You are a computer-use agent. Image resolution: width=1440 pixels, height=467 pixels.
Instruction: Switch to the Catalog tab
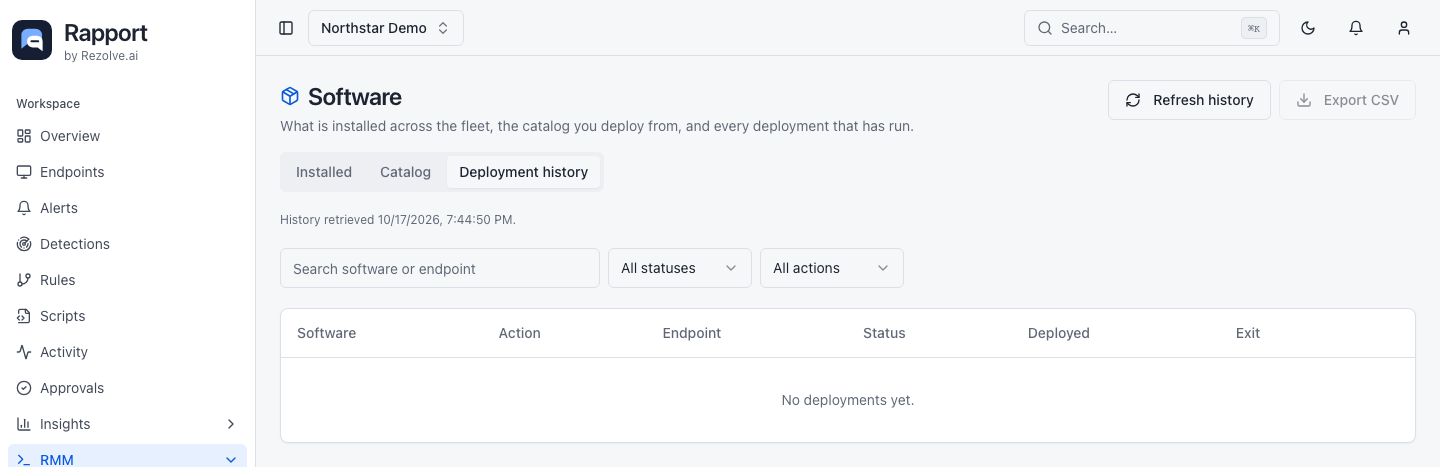coord(405,172)
